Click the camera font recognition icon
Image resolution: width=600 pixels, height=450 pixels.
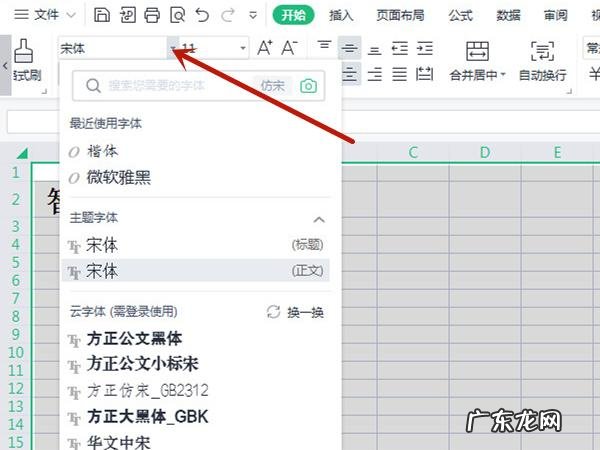point(308,86)
